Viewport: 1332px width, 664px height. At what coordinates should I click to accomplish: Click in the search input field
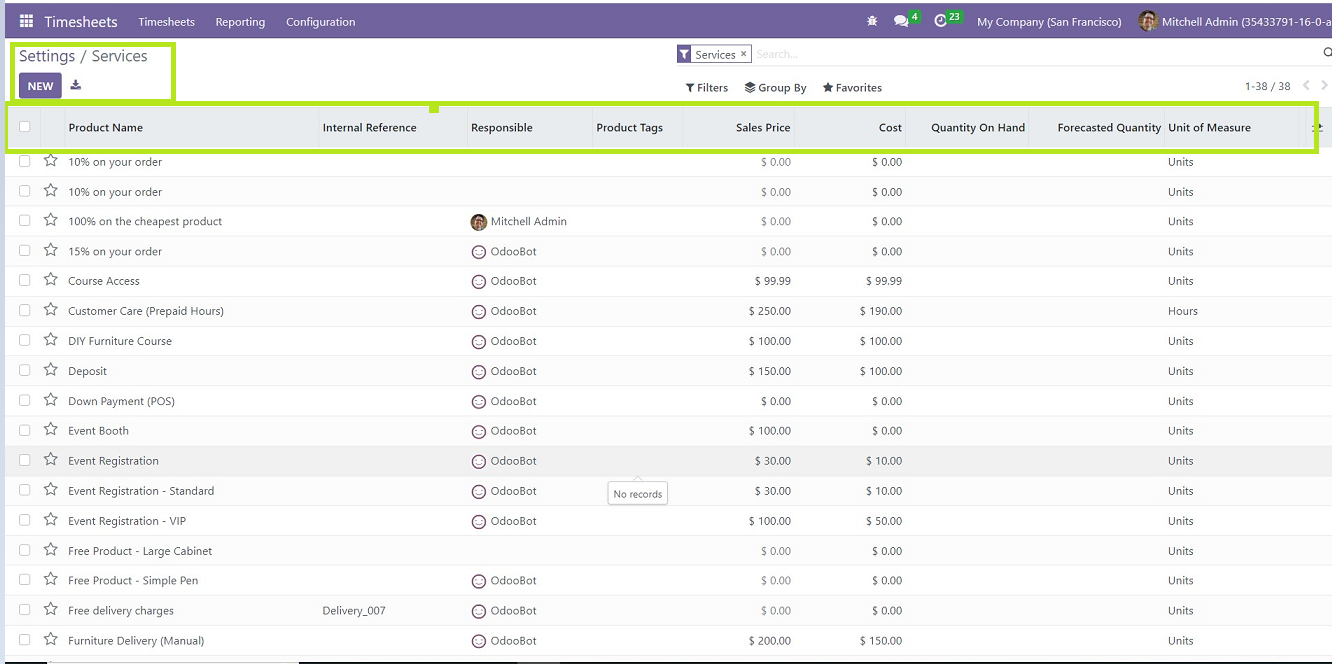(1035, 54)
